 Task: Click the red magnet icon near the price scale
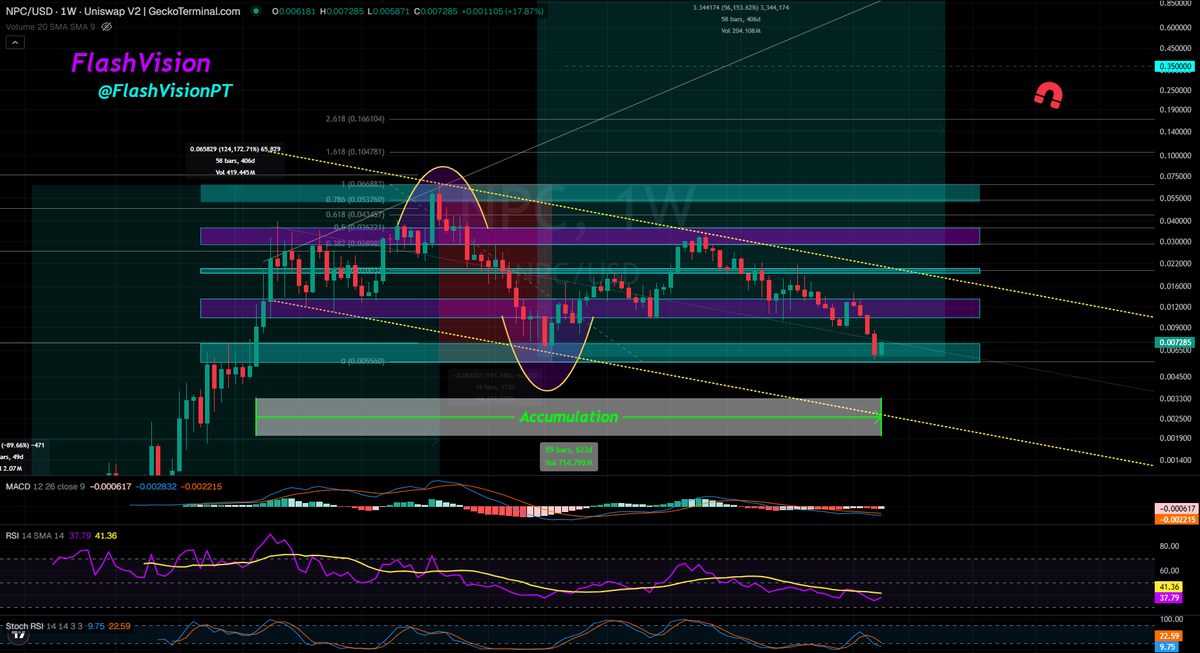[x=1050, y=96]
